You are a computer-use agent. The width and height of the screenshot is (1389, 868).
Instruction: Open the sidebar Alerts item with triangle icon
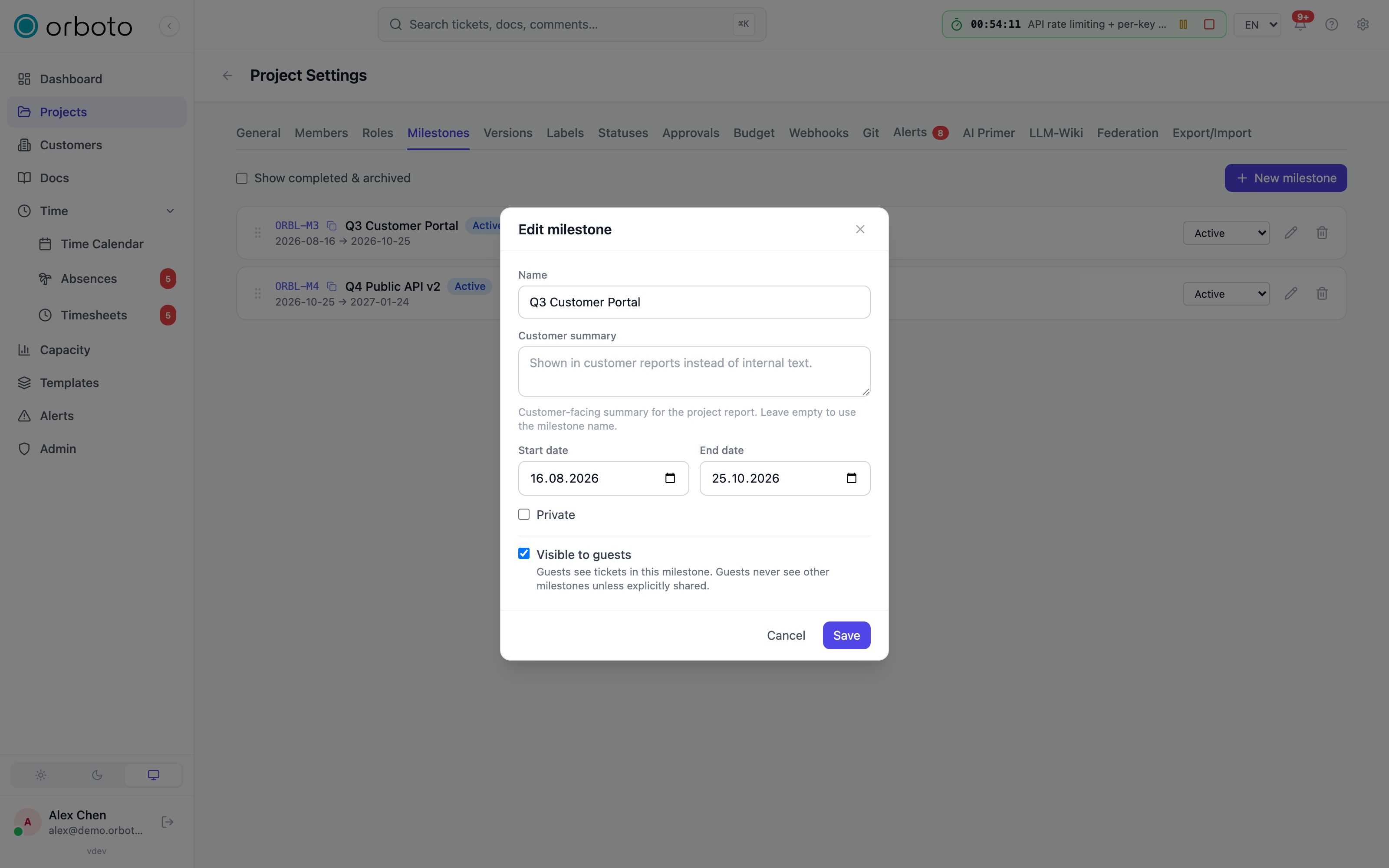pos(96,416)
